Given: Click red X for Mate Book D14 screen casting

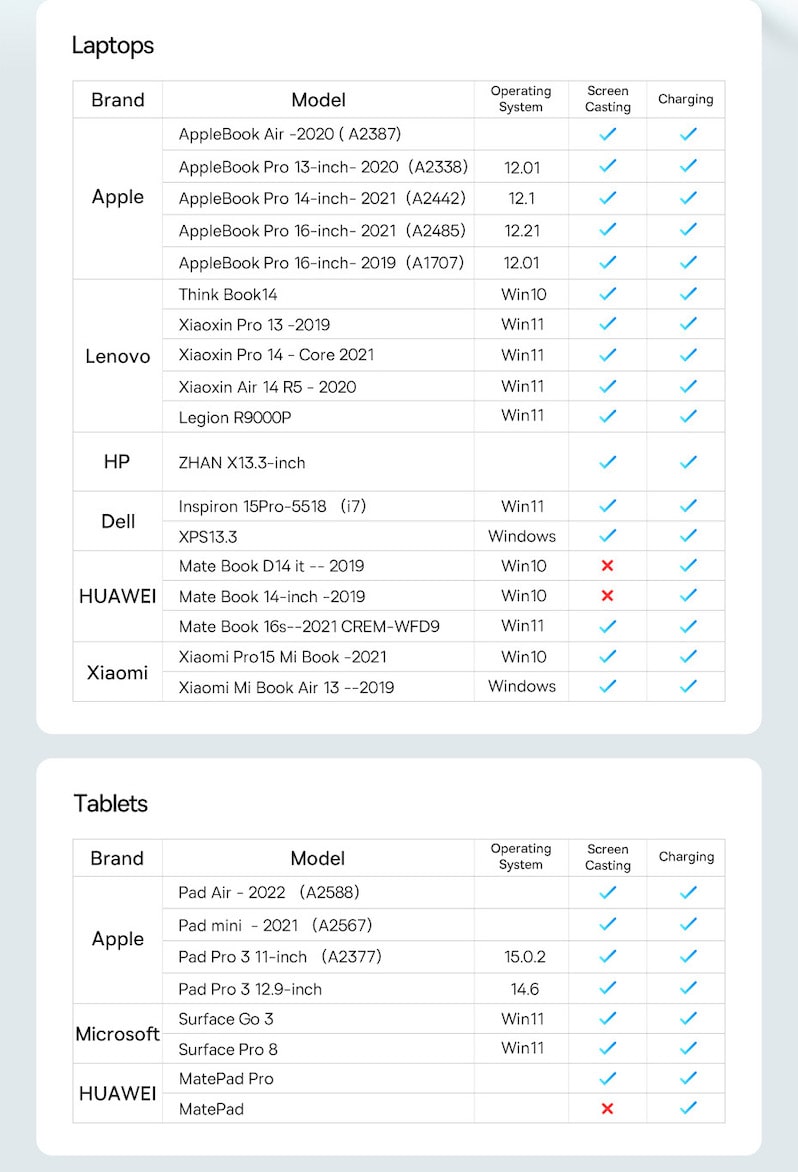Looking at the screenshot, I should pyautogui.click(x=607, y=566).
